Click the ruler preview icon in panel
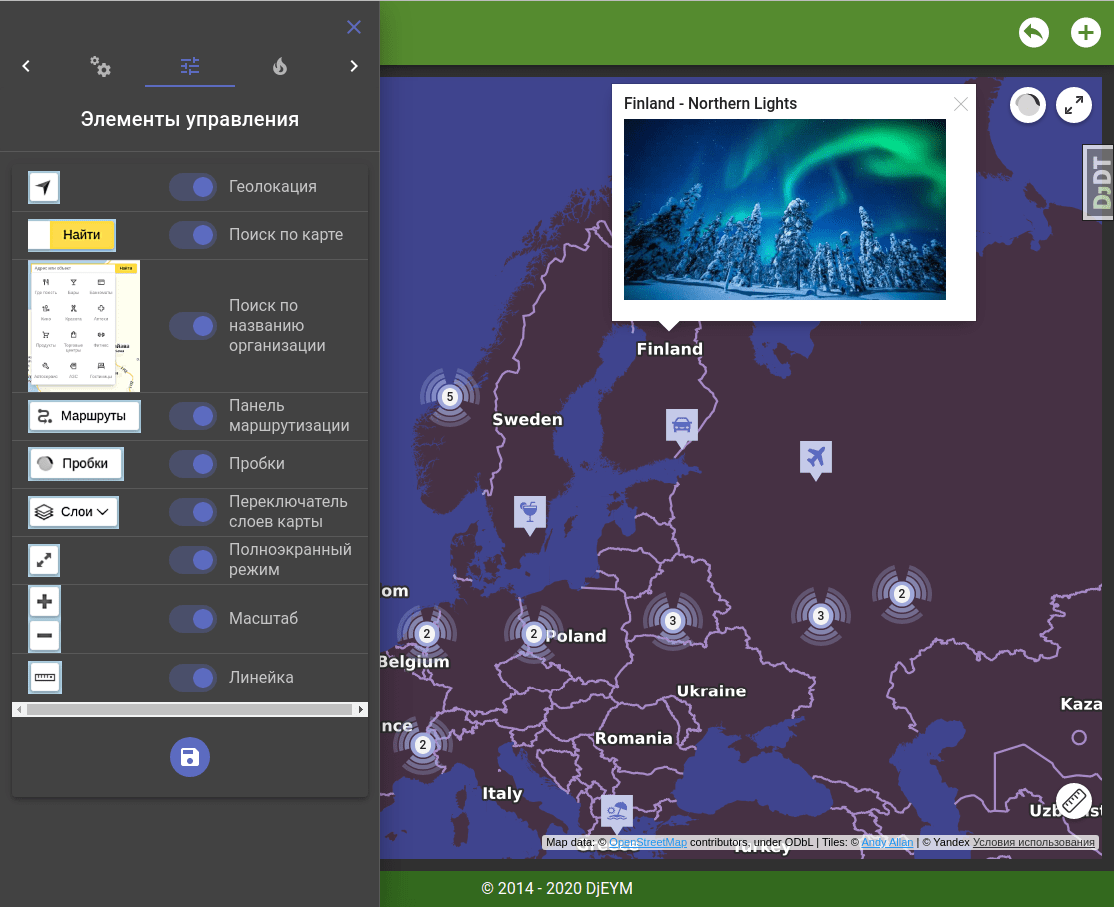The height and width of the screenshot is (907, 1114). (x=45, y=678)
